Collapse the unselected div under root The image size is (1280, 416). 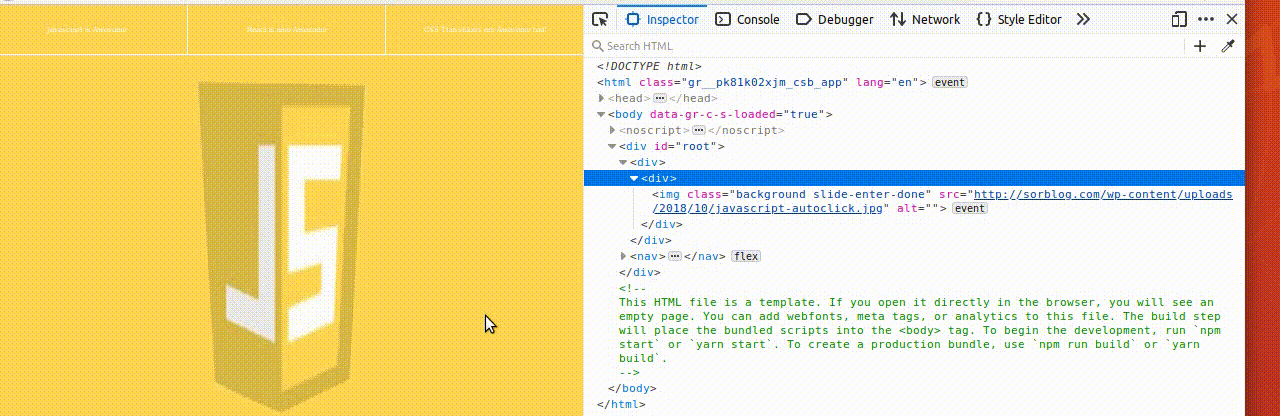point(623,162)
